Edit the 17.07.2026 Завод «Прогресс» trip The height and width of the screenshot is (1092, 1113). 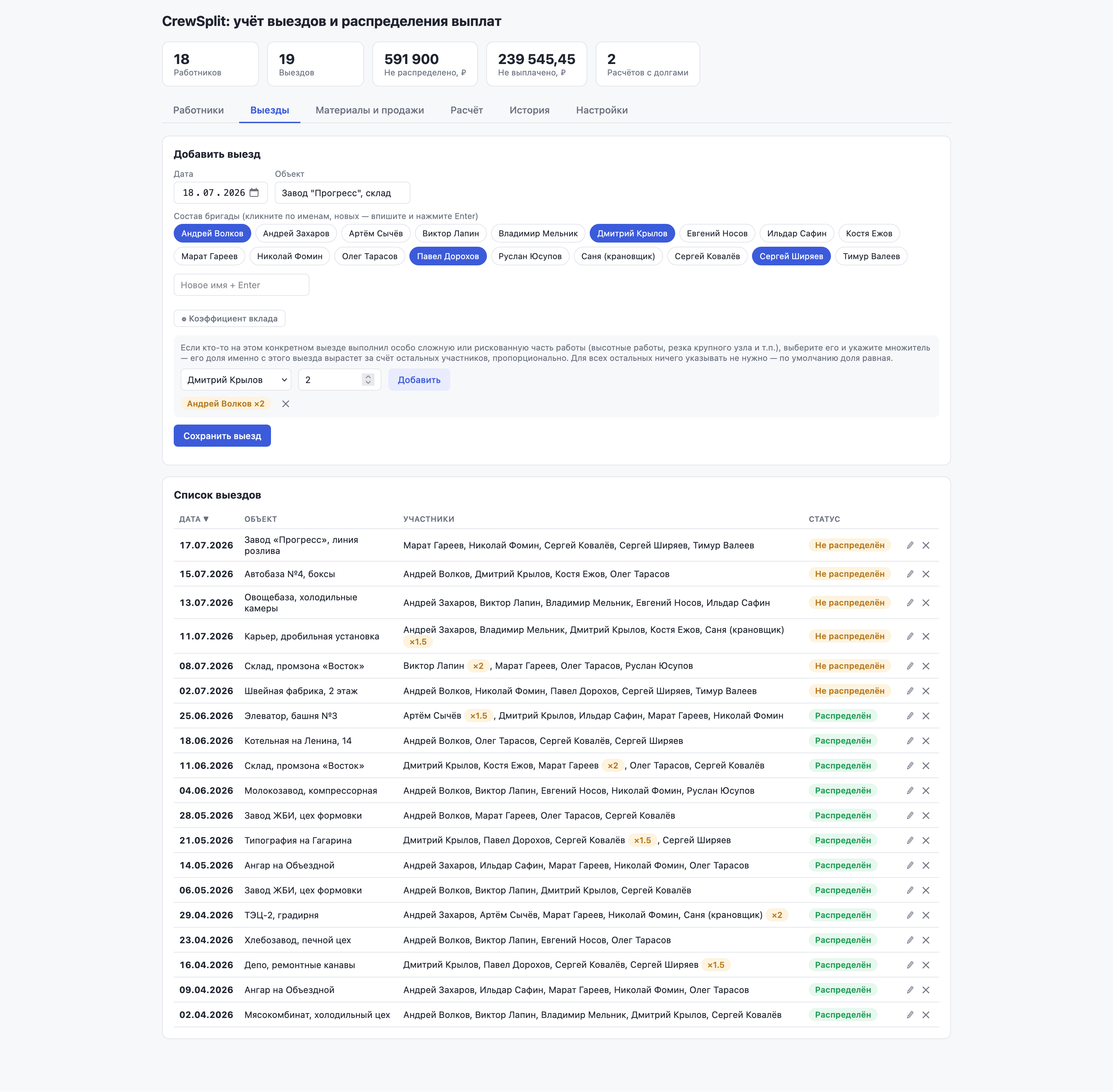(x=910, y=545)
